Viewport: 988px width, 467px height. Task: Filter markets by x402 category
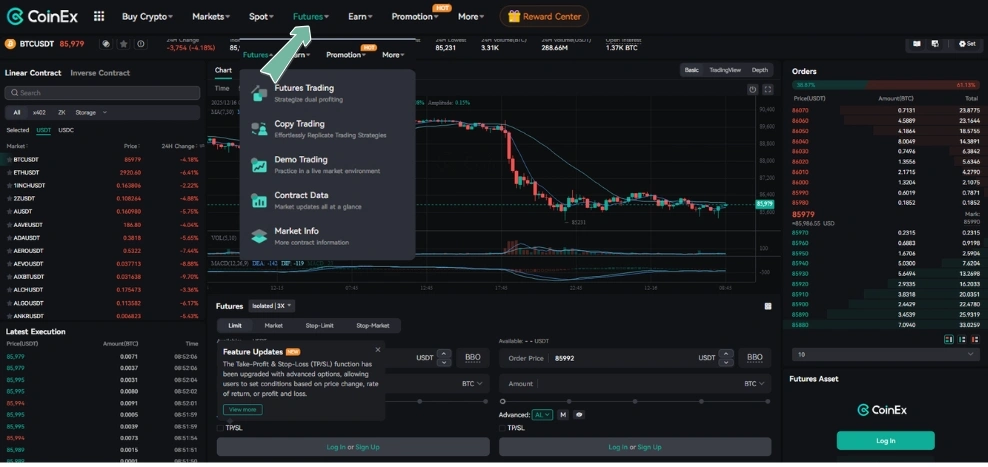[x=39, y=112]
